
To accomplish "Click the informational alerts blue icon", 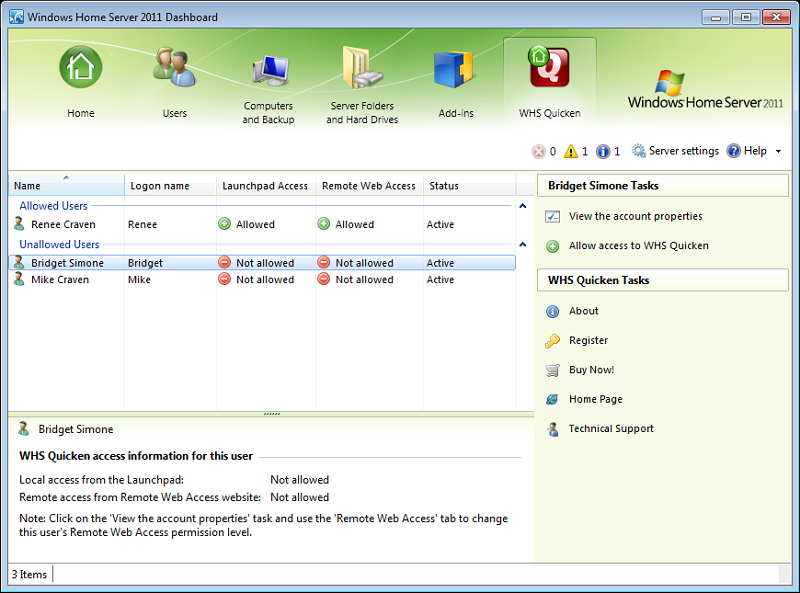I will point(603,152).
